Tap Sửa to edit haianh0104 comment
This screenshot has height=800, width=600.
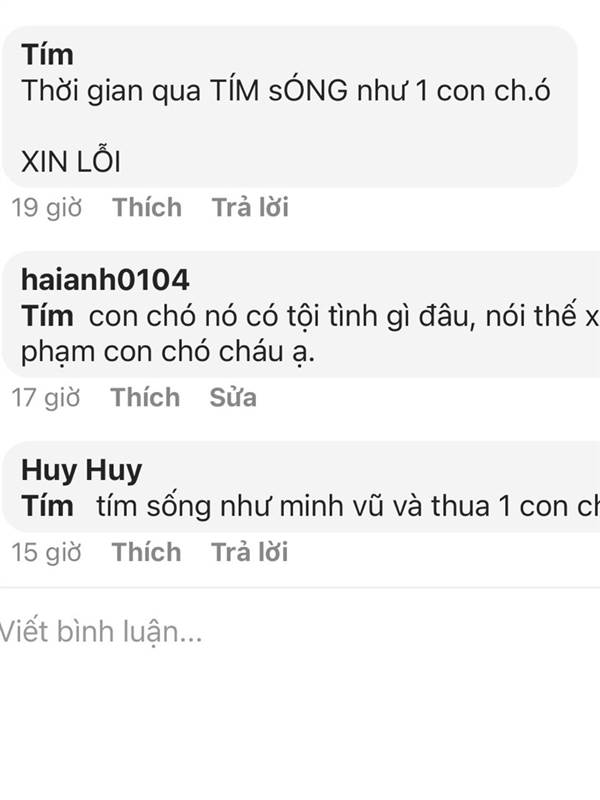pyautogui.click(x=233, y=397)
